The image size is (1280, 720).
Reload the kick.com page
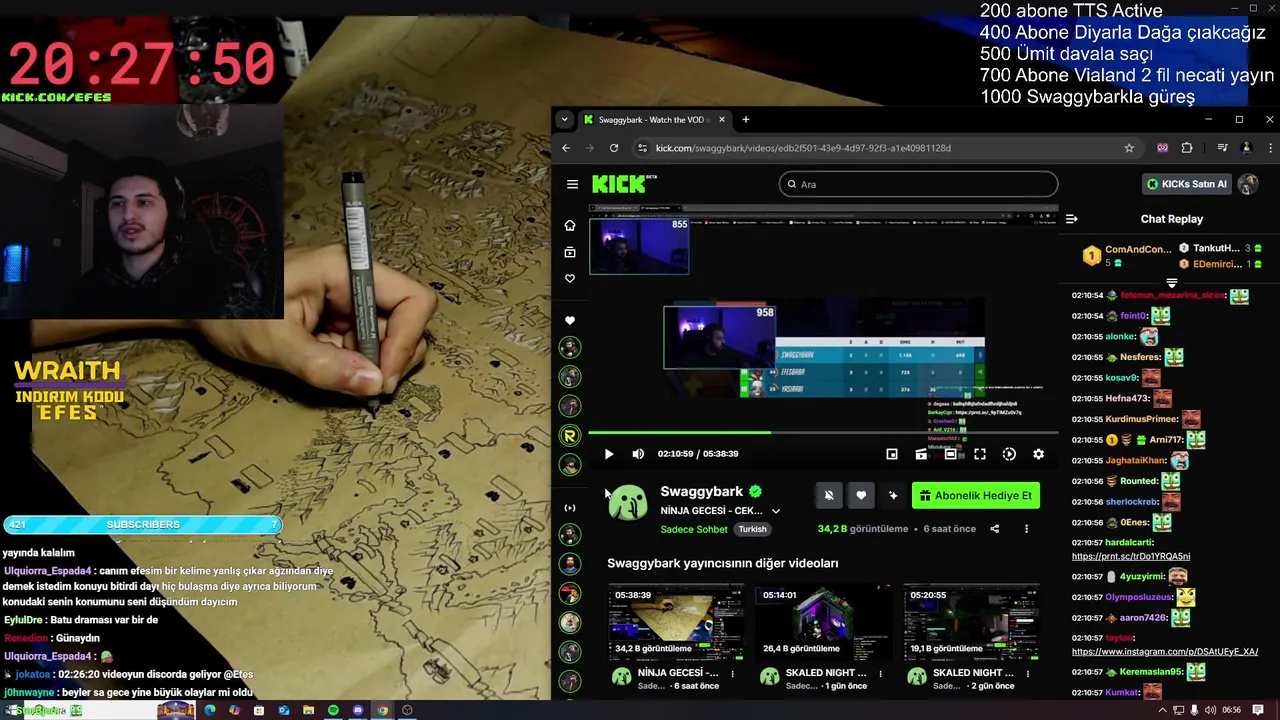pyautogui.click(x=614, y=148)
